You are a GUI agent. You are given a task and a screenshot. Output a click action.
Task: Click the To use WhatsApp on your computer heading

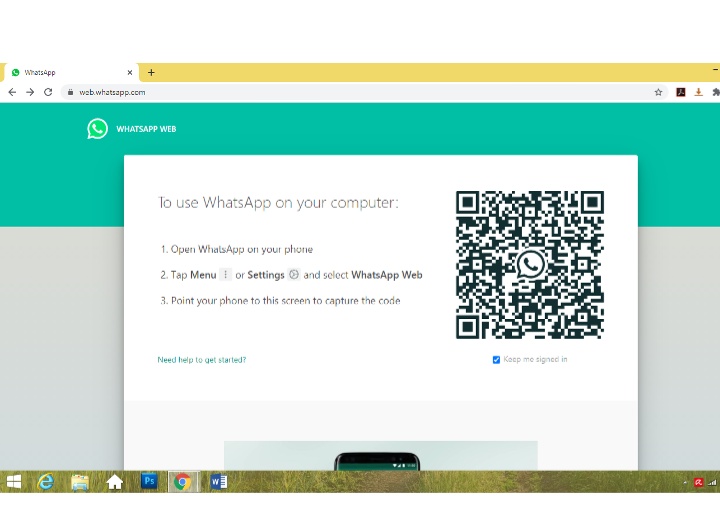[x=278, y=202]
